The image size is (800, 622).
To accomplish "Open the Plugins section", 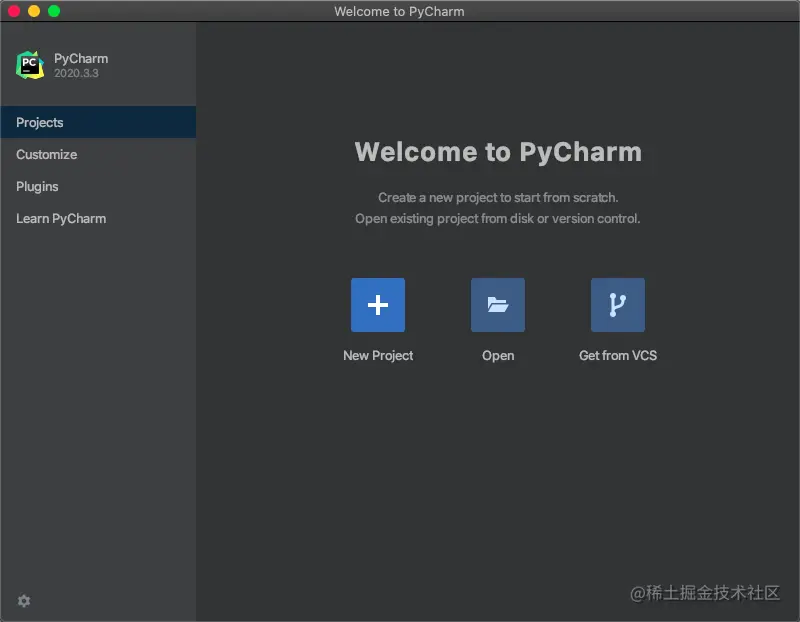I will coord(37,186).
